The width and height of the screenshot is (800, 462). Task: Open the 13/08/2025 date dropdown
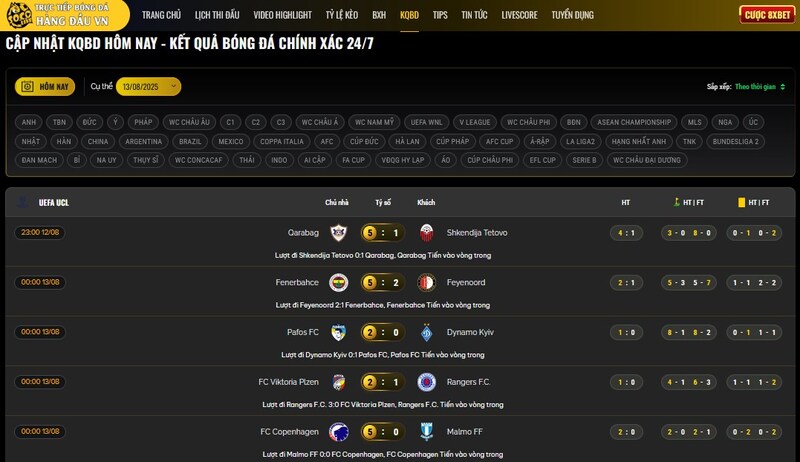tap(148, 87)
